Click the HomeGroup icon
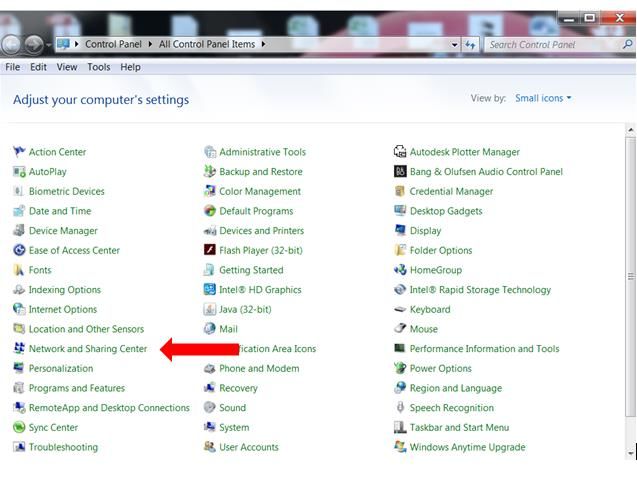 click(400, 270)
